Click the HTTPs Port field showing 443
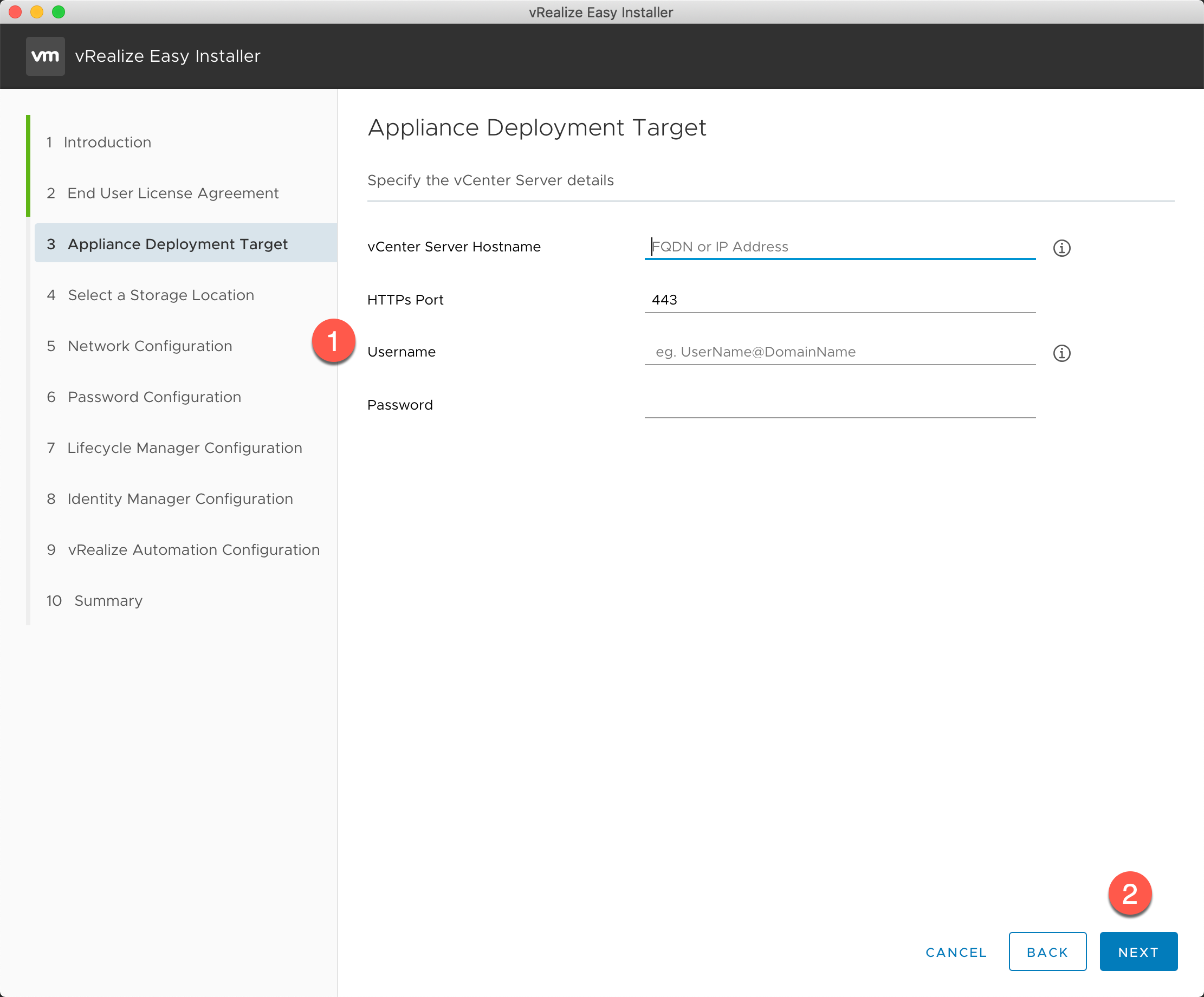 pos(840,300)
